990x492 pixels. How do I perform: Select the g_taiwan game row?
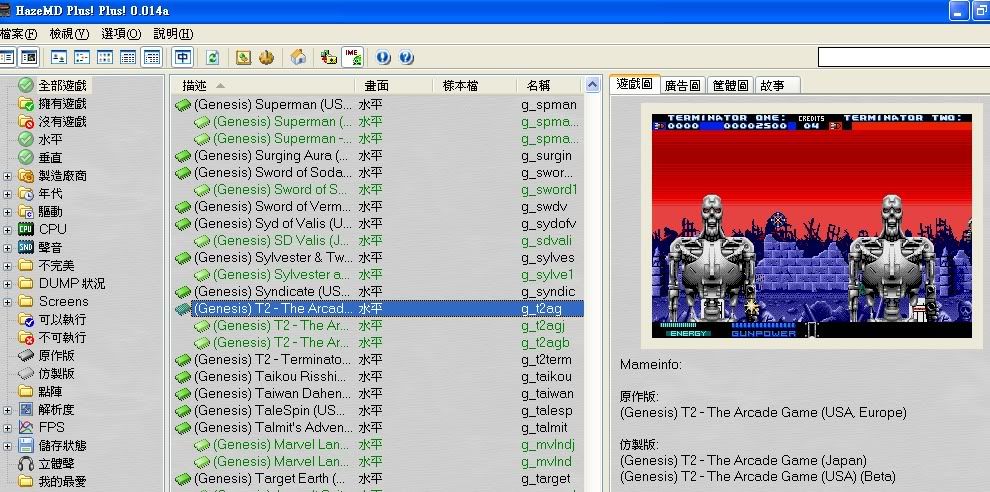click(x=377, y=393)
